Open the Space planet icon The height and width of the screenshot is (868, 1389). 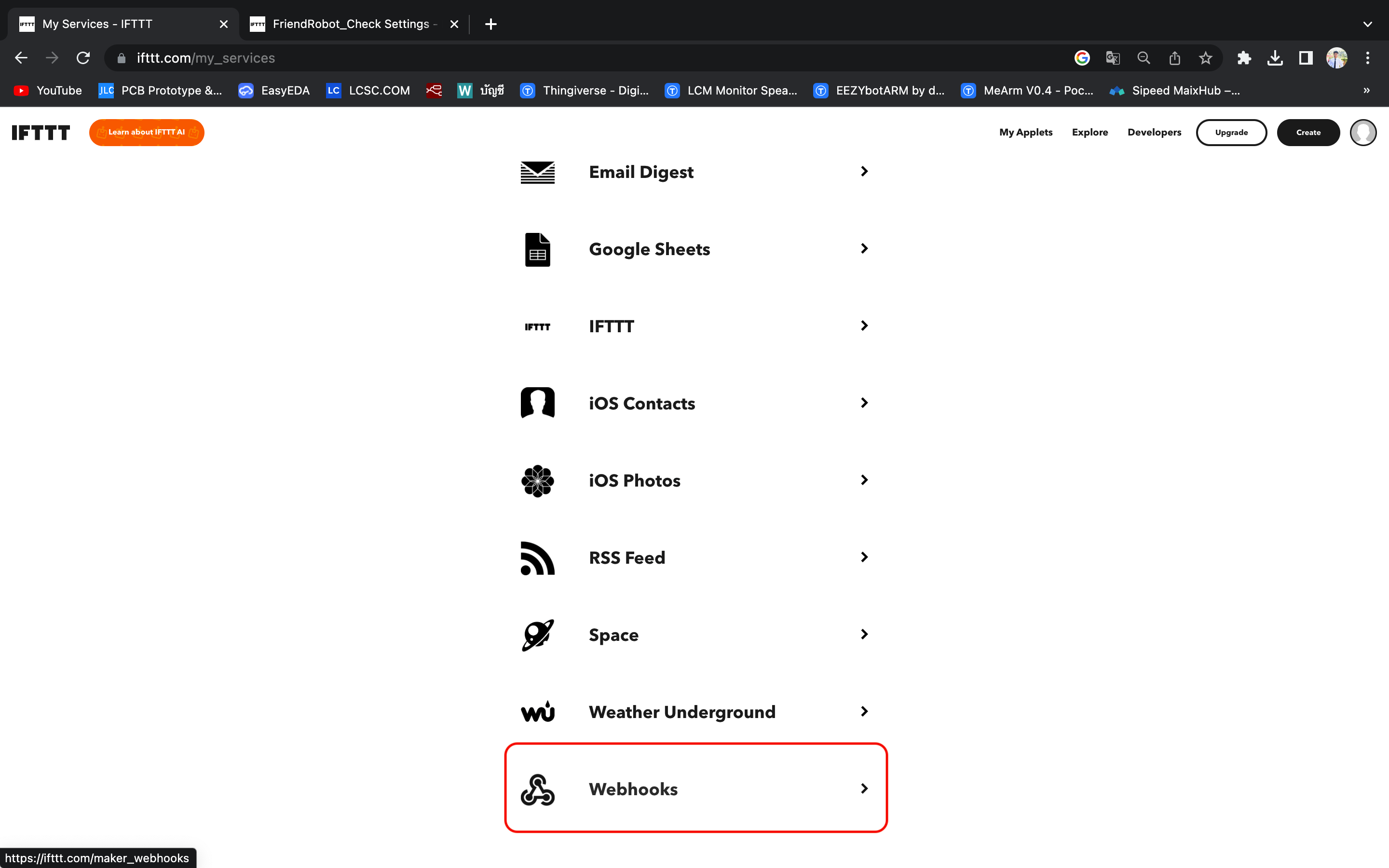tap(537, 635)
